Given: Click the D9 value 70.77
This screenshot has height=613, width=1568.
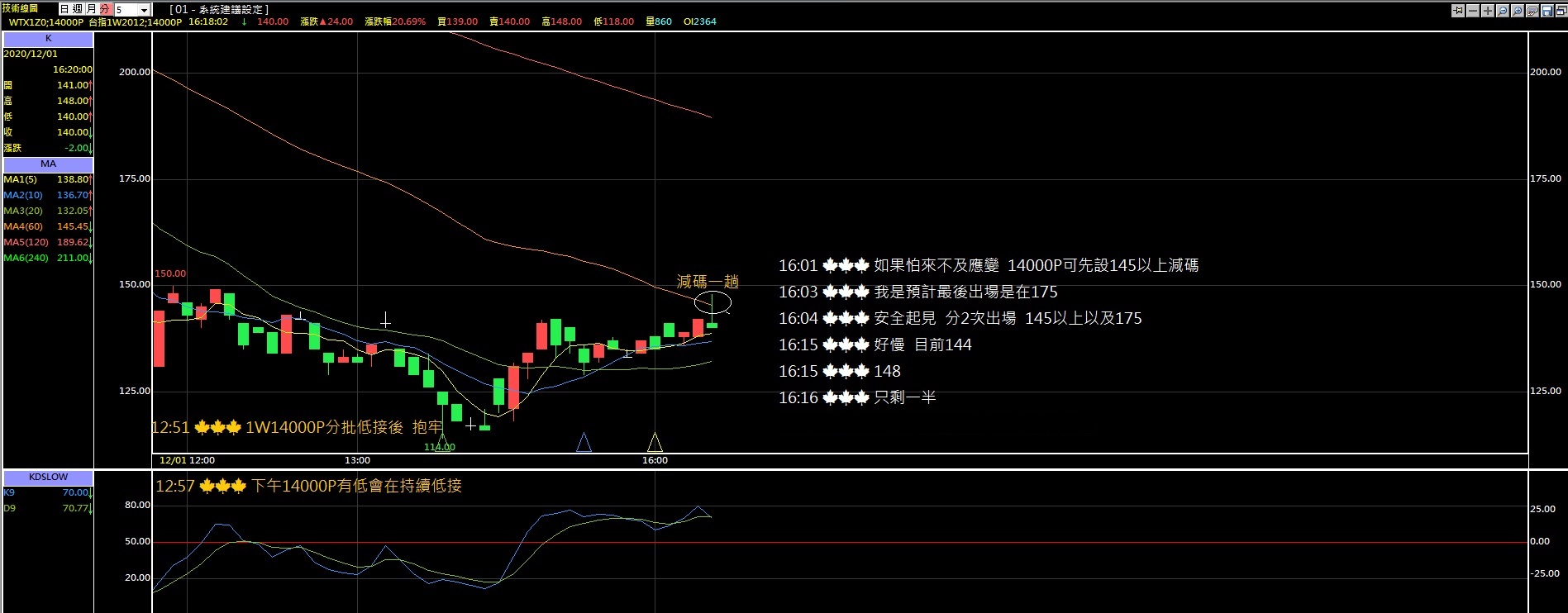Looking at the screenshot, I should [x=75, y=508].
